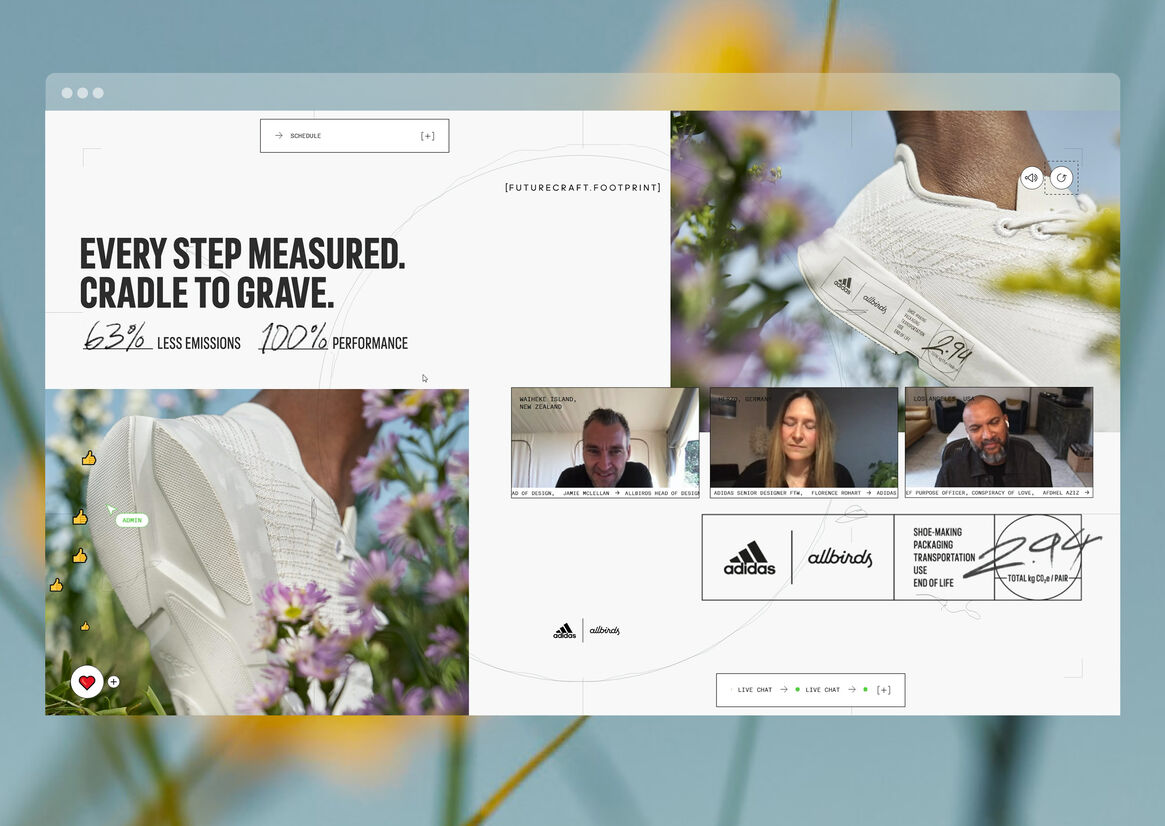Click the FUTURECRAFT.FOOTPRINT bracketed label
The width and height of the screenshot is (1165, 826).
[582, 187]
